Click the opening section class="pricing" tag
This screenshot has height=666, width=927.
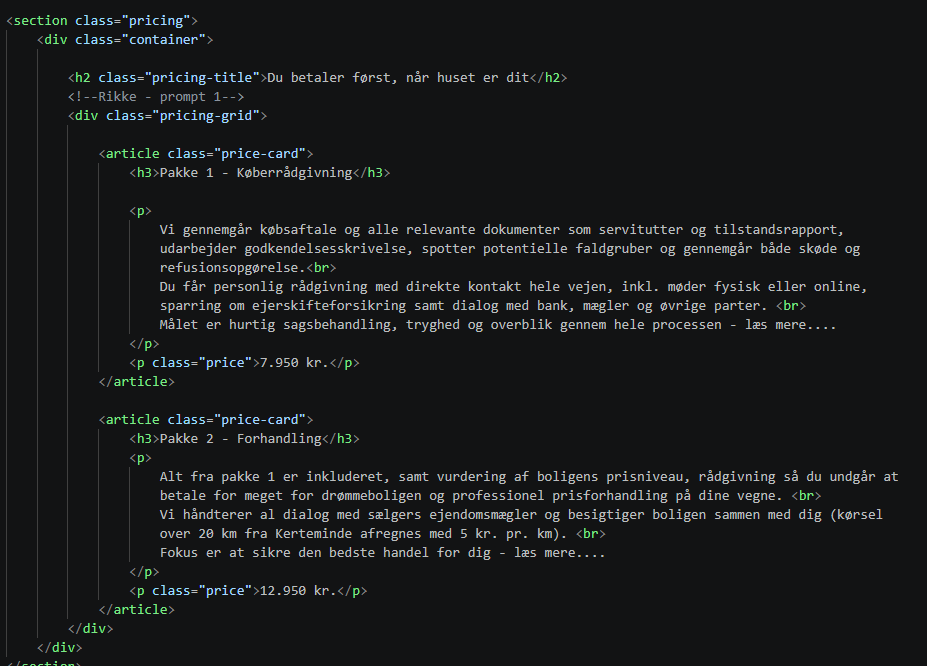click(x=102, y=21)
